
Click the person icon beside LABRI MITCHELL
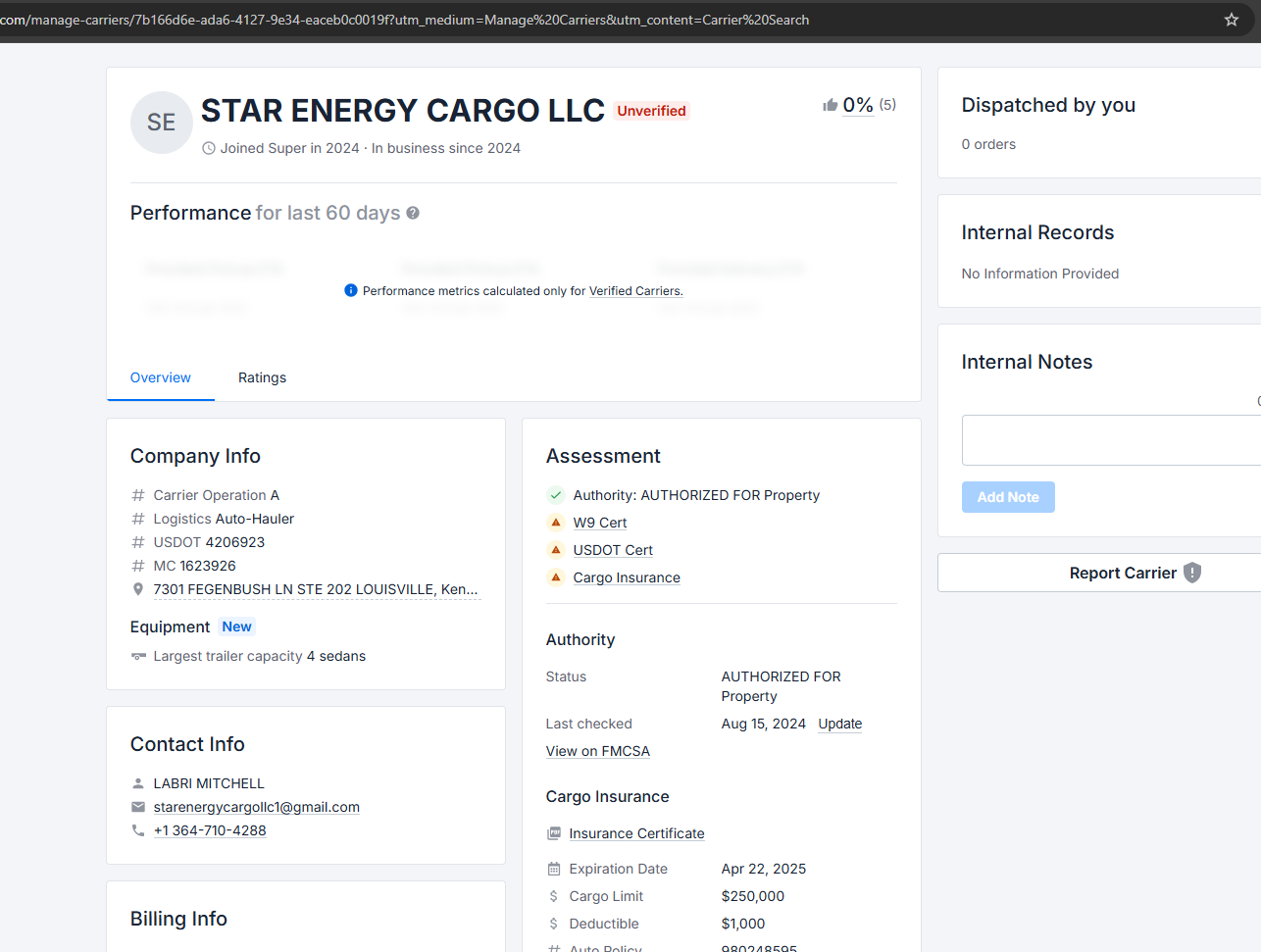(x=138, y=783)
